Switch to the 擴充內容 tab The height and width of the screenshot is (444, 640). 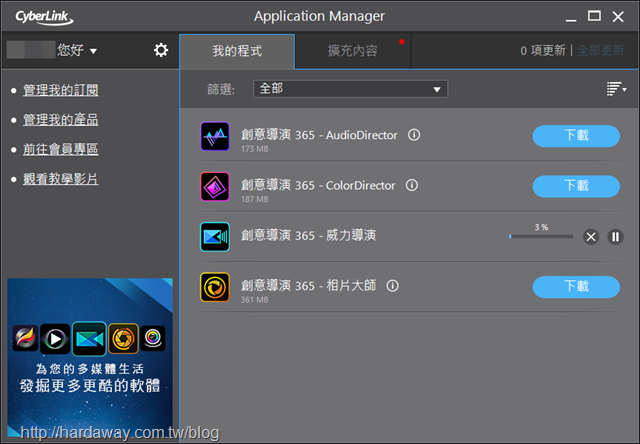(353, 51)
